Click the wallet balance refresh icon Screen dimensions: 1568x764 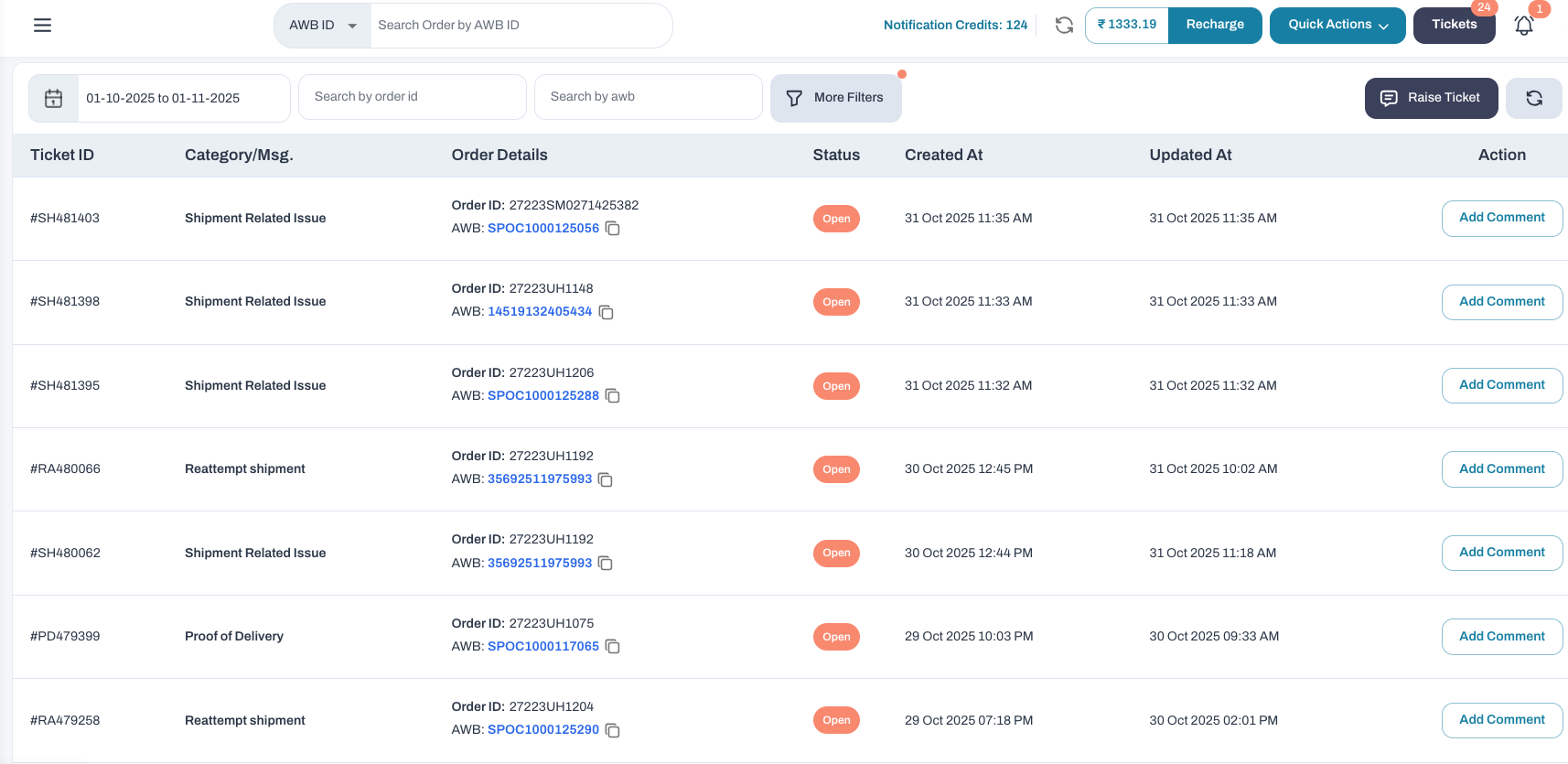1064,26
